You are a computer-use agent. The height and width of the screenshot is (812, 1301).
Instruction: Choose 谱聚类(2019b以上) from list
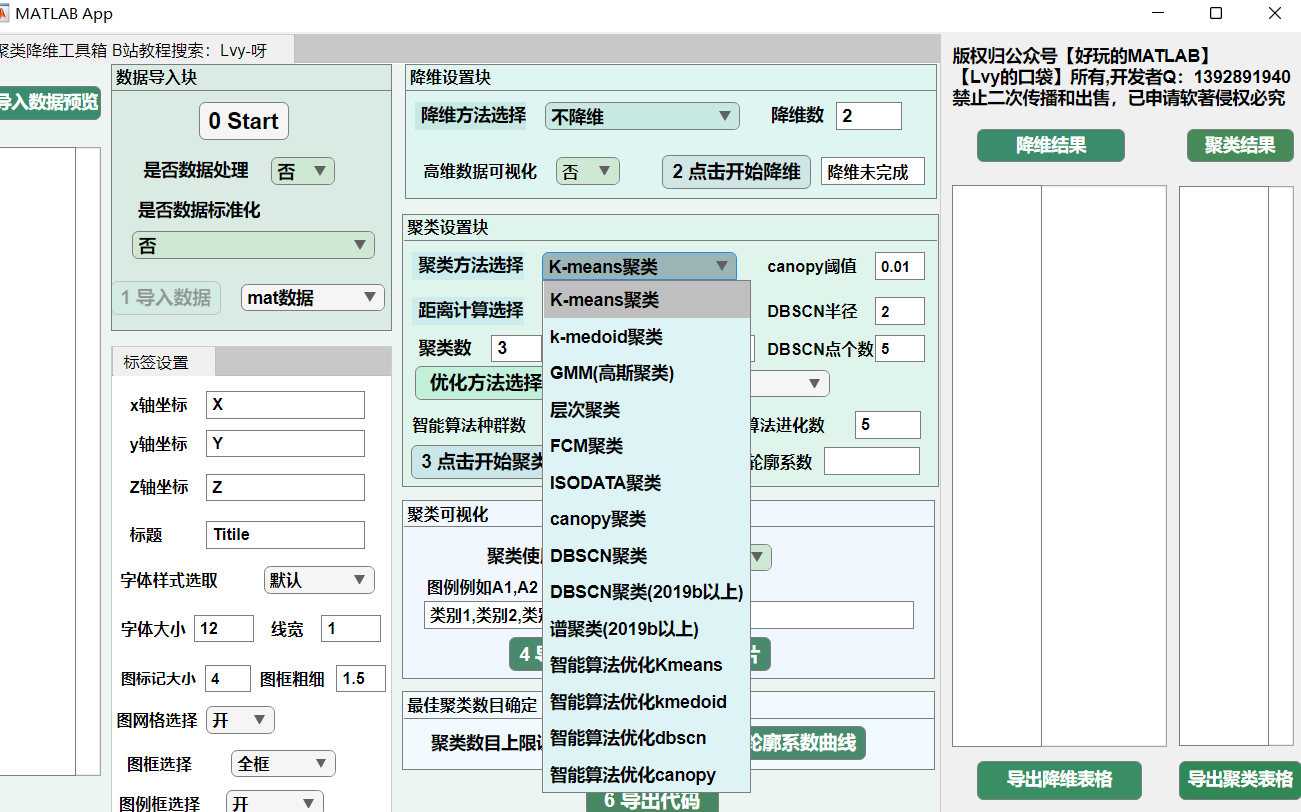coord(624,629)
